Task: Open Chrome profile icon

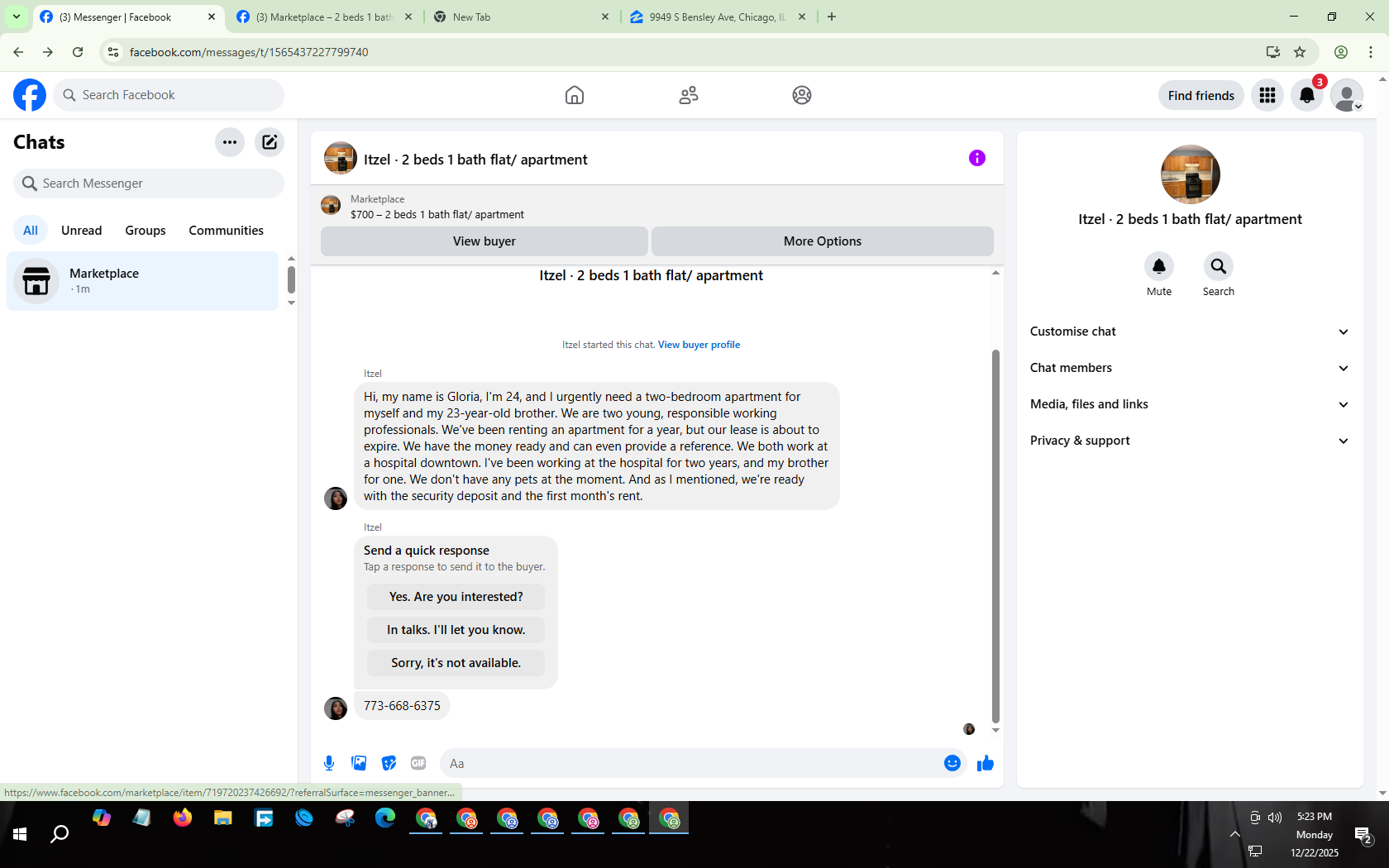Action: click(x=1341, y=52)
